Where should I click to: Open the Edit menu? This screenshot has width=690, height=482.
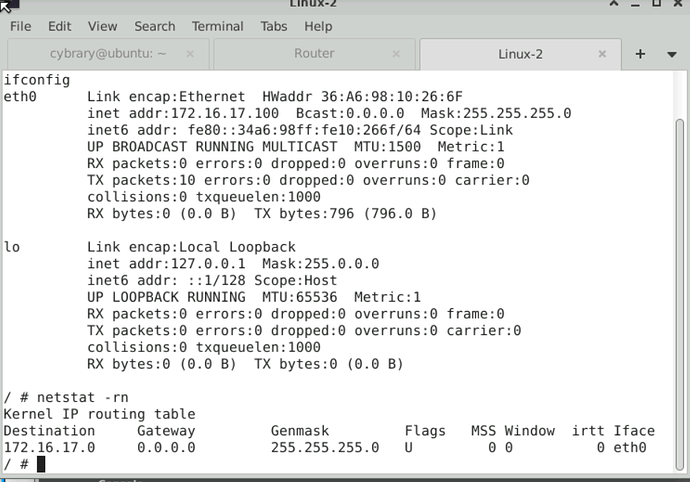pos(59,26)
